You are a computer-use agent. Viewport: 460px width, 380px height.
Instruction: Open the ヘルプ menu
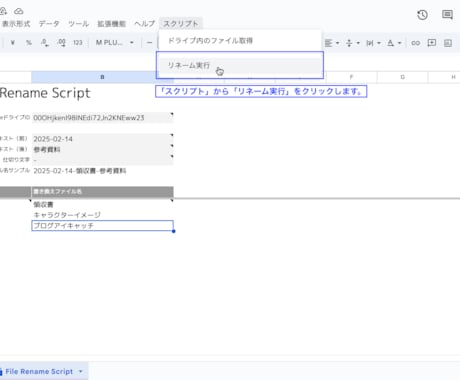(x=145, y=24)
